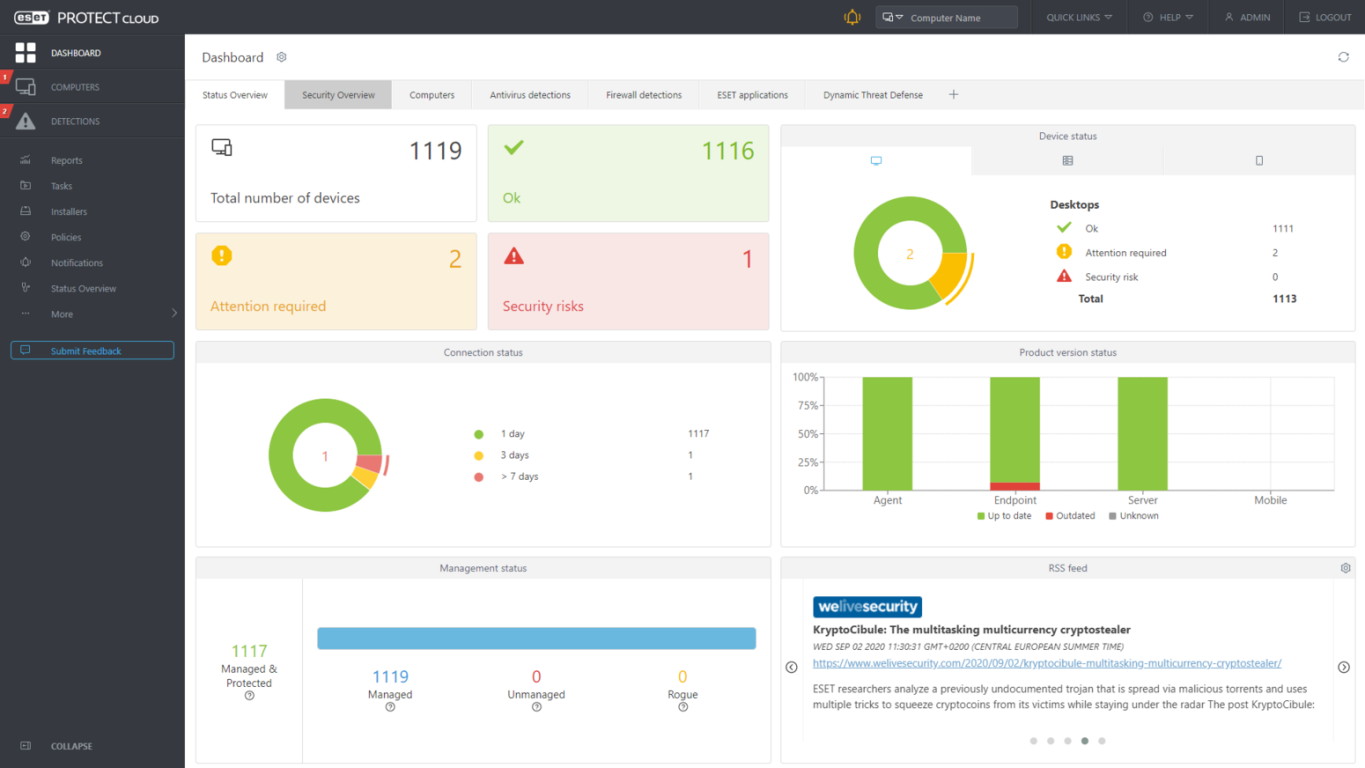Open dashboard settings gear icon
This screenshot has height=768, width=1365.
pyautogui.click(x=281, y=58)
